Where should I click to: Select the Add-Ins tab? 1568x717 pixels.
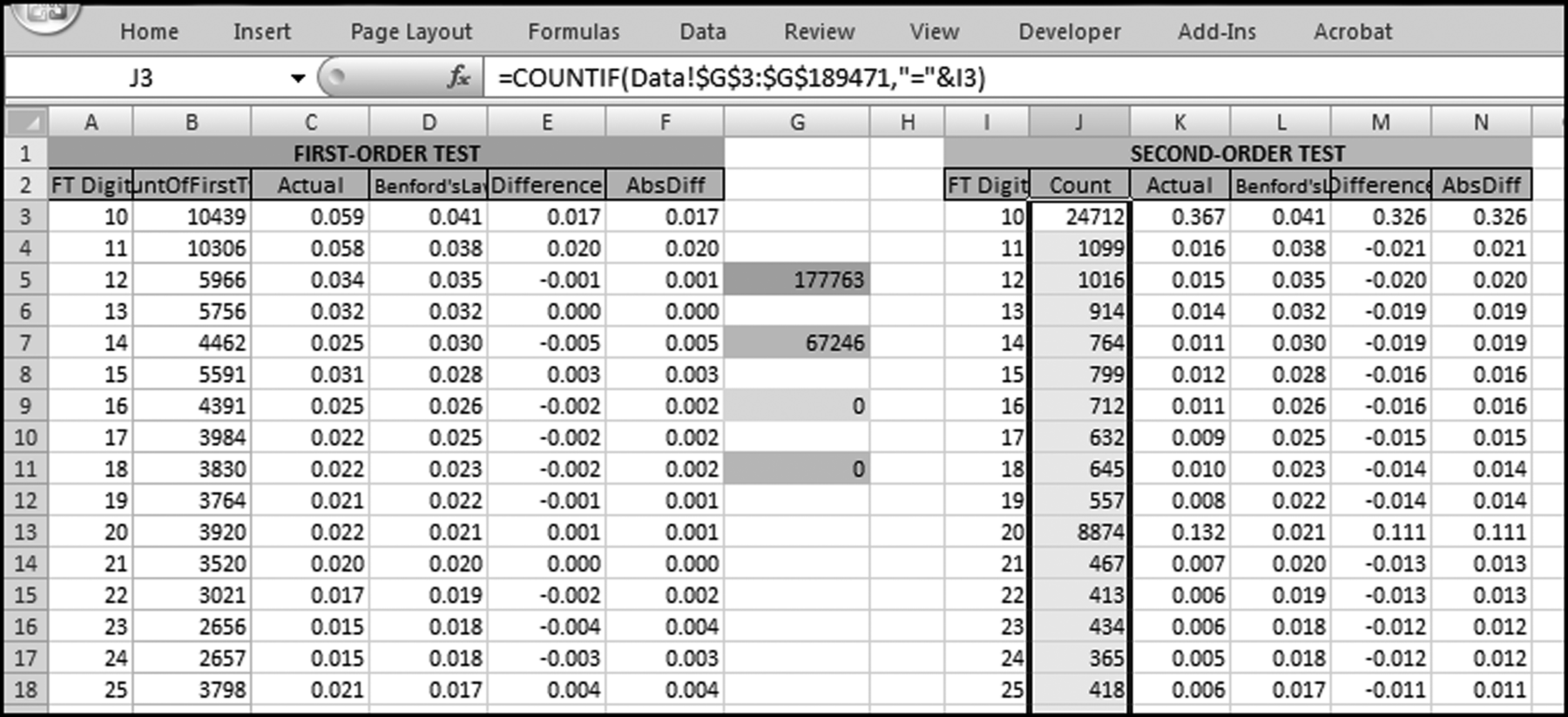(x=1217, y=31)
